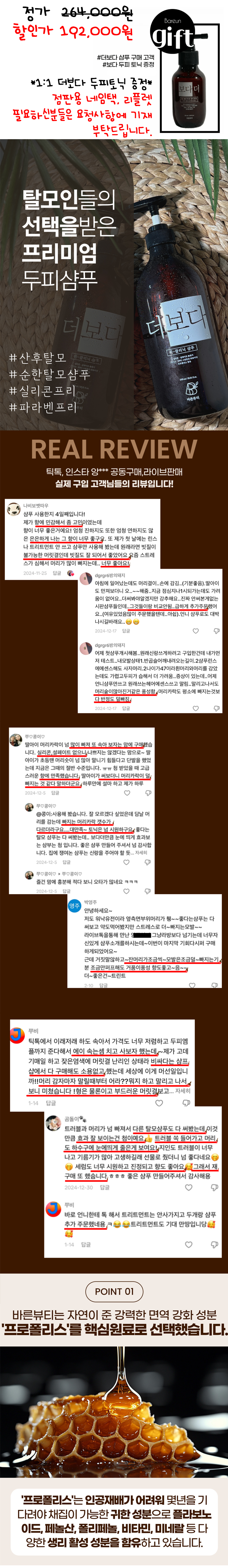Select the POINT 01 pill label
The image size is (228, 1568).
(x=114, y=1290)
